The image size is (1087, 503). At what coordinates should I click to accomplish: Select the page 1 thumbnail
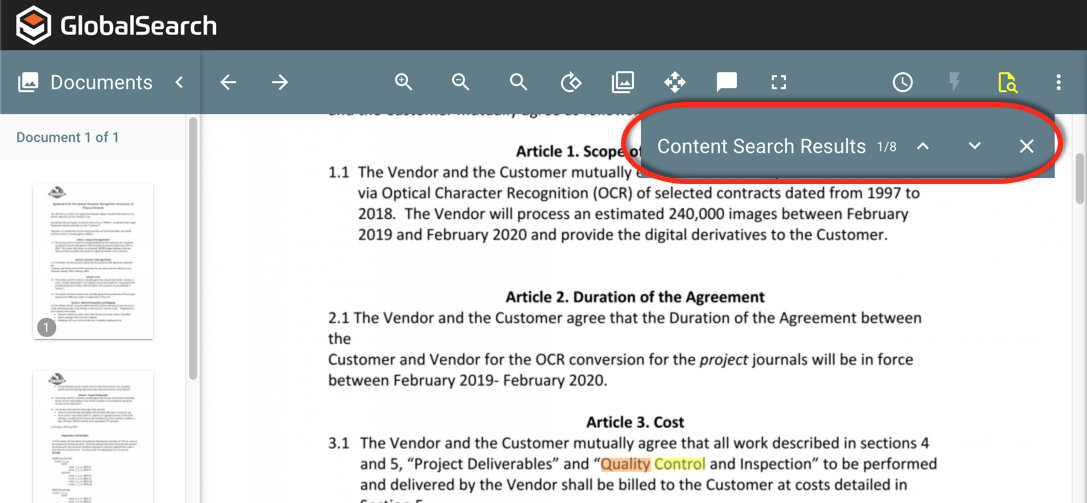pos(93,261)
